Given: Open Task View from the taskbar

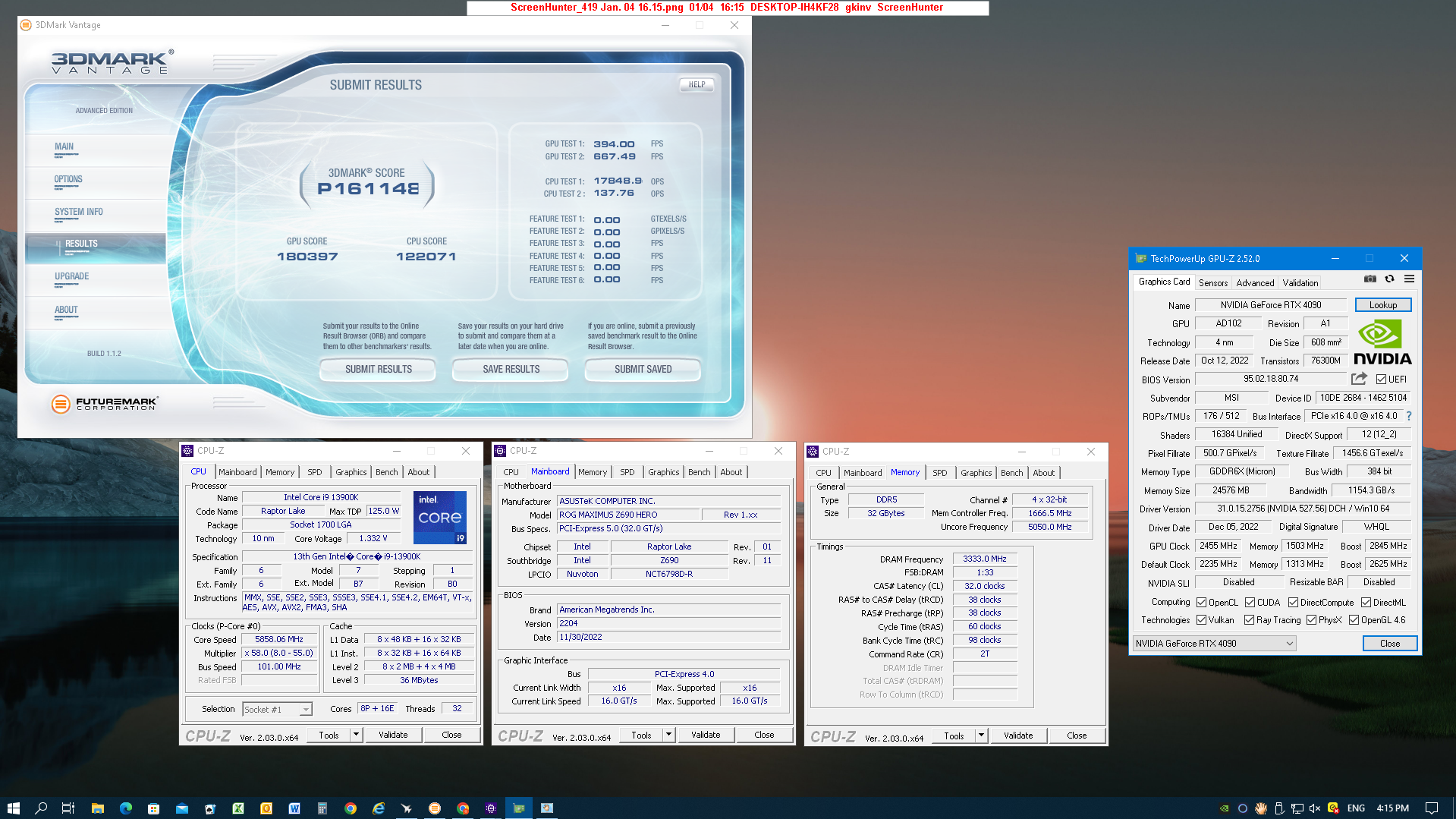Looking at the screenshot, I should pyautogui.click(x=68, y=808).
